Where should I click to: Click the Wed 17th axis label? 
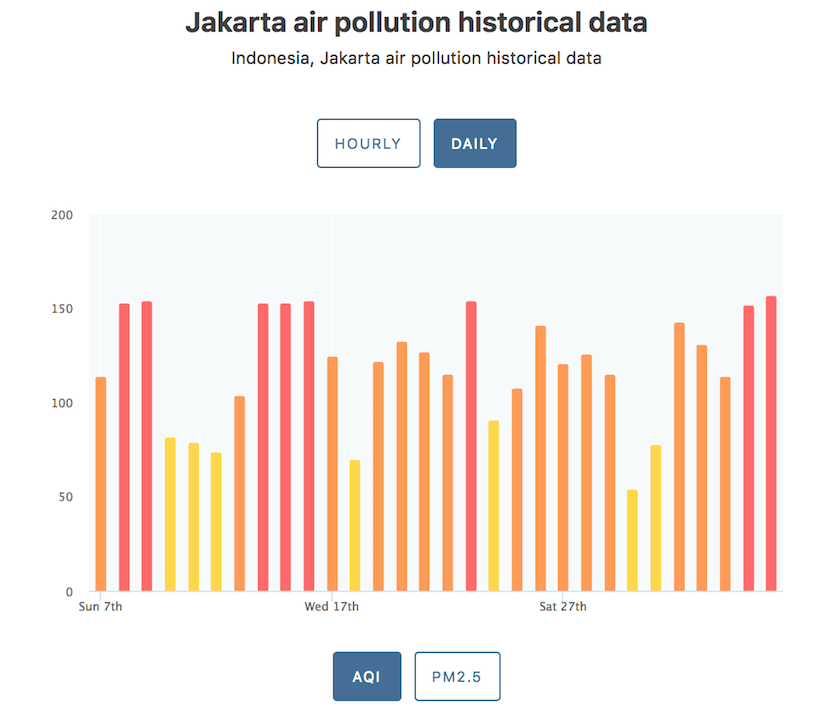coord(332,606)
